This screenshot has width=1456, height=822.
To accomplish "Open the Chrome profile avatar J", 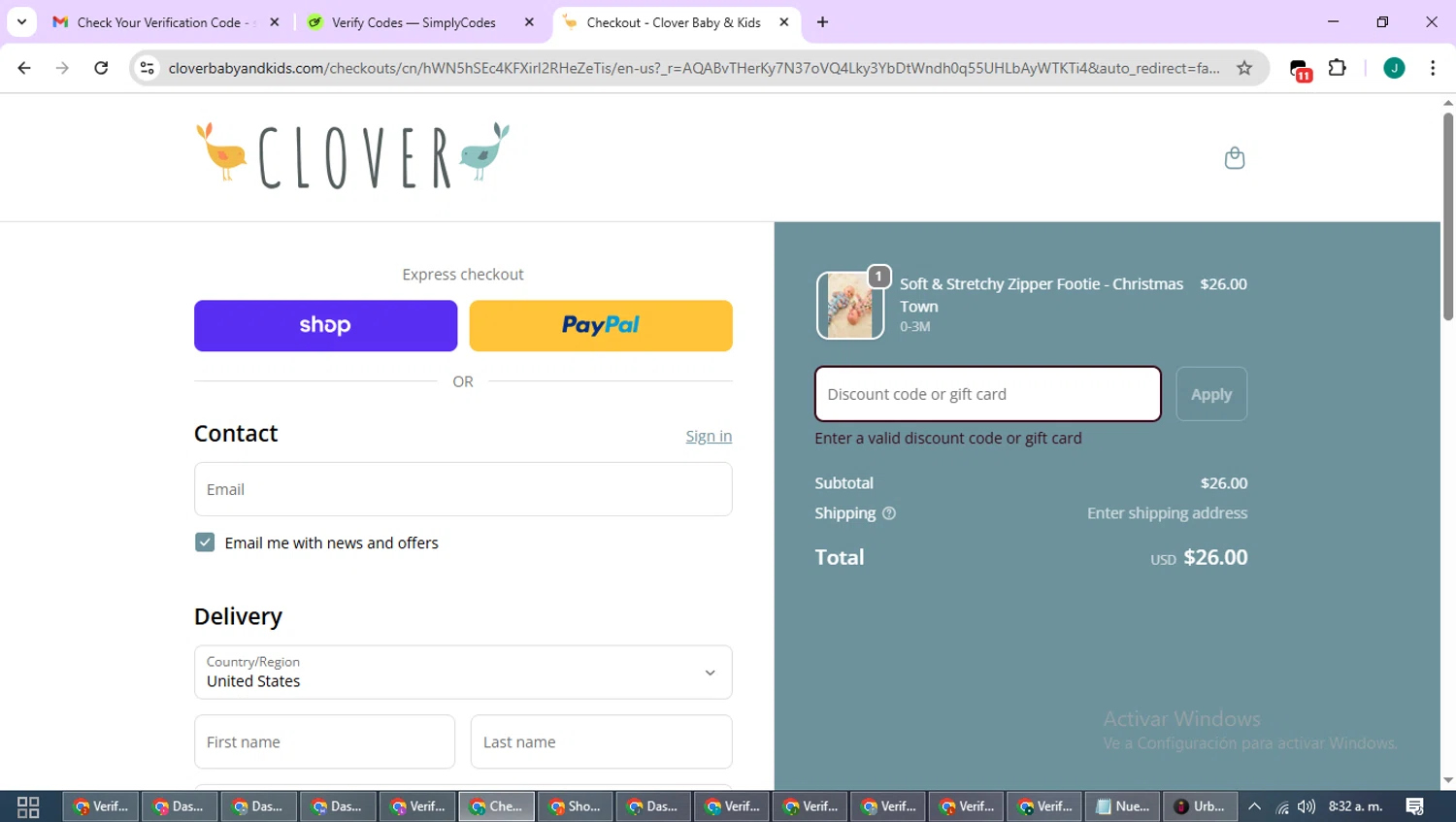I will [x=1394, y=68].
